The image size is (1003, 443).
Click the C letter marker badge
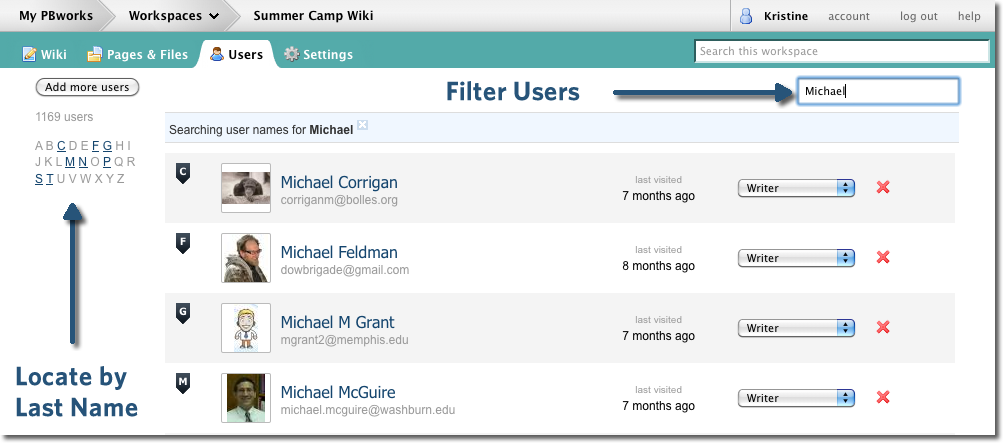[x=182, y=173]
